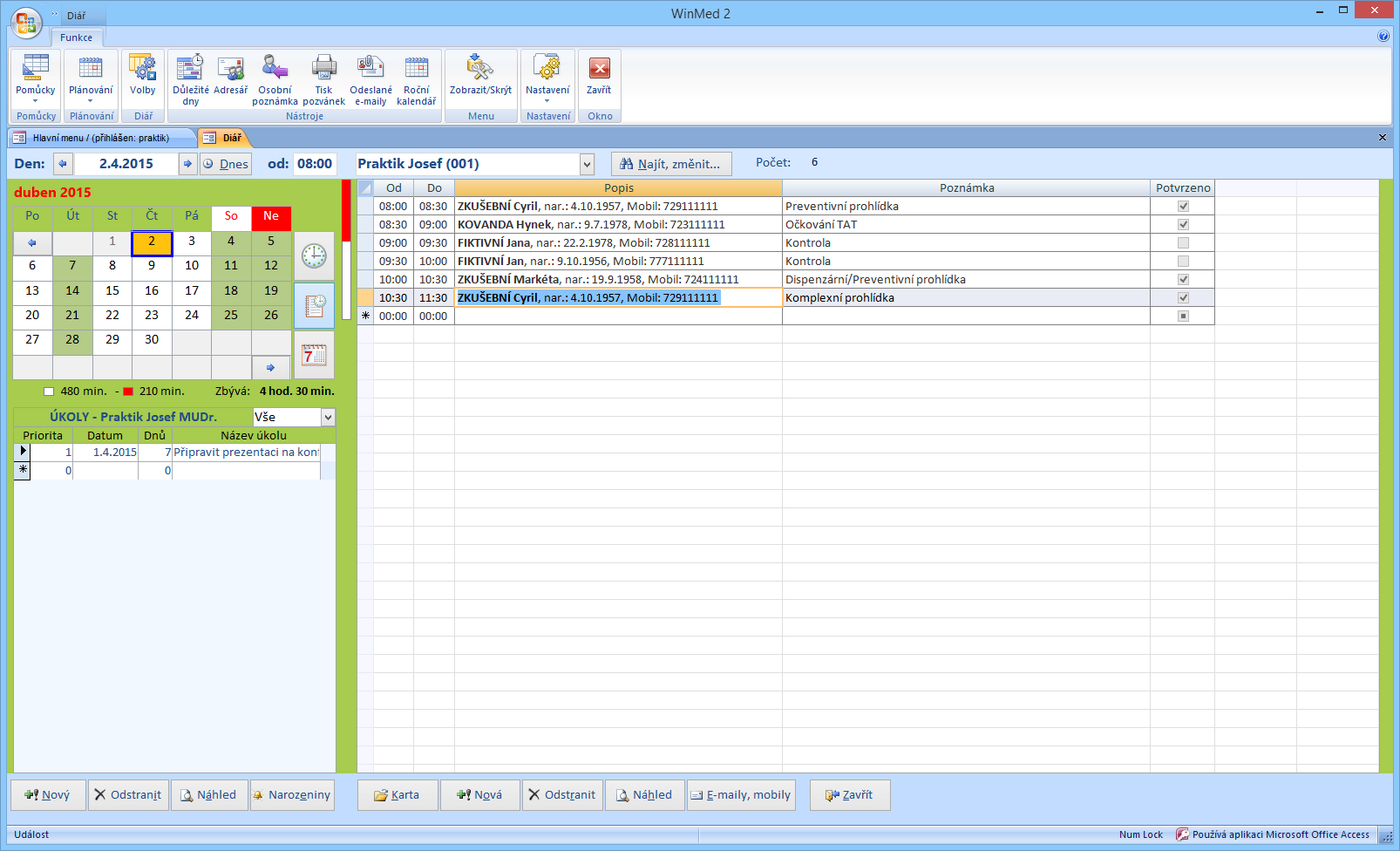Open Roční kalendář tool
The height and width of the screenshot is (851, 1400).
click(x=417, y=78)
